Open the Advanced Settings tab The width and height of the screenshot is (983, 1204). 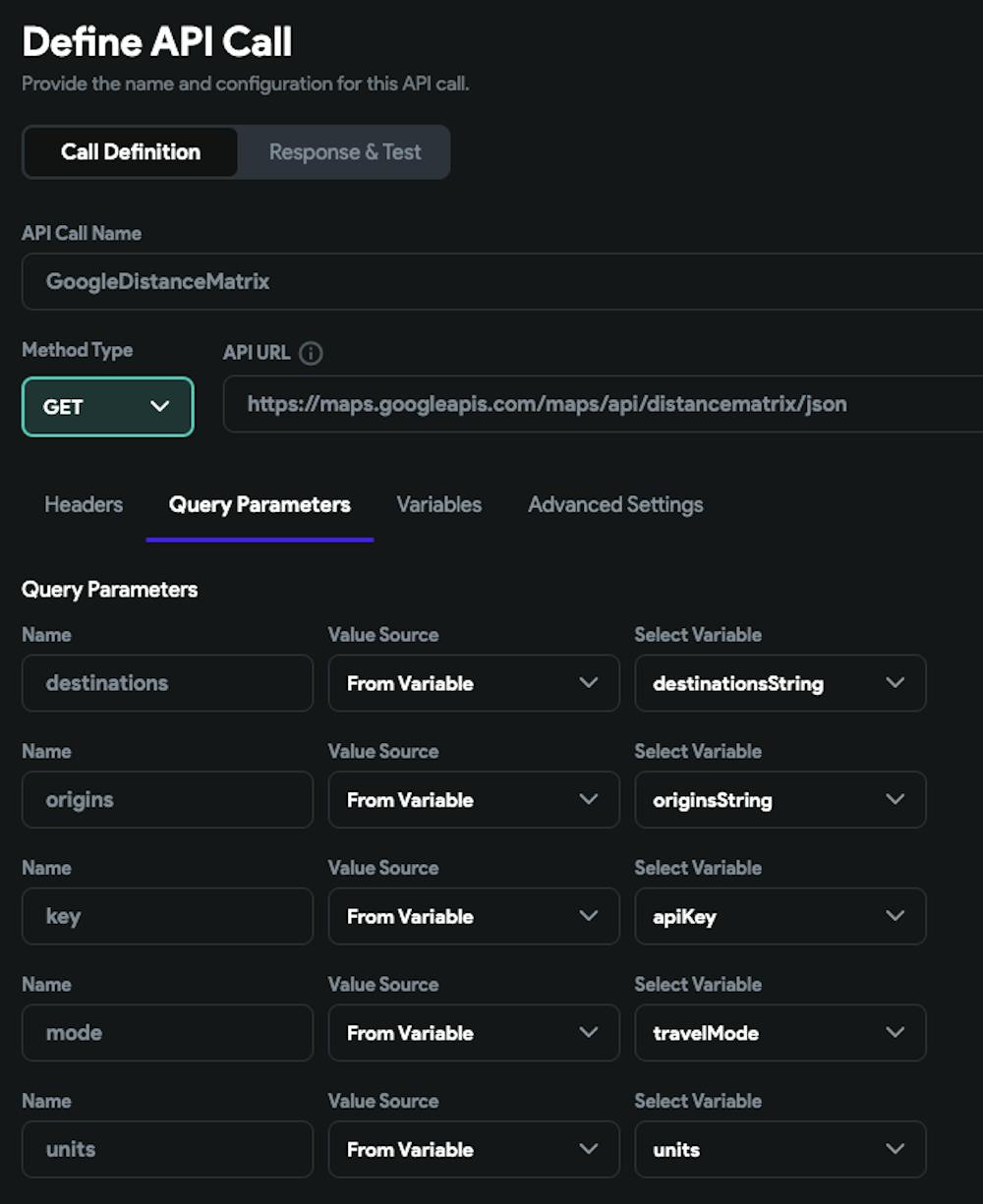point(615,505)
